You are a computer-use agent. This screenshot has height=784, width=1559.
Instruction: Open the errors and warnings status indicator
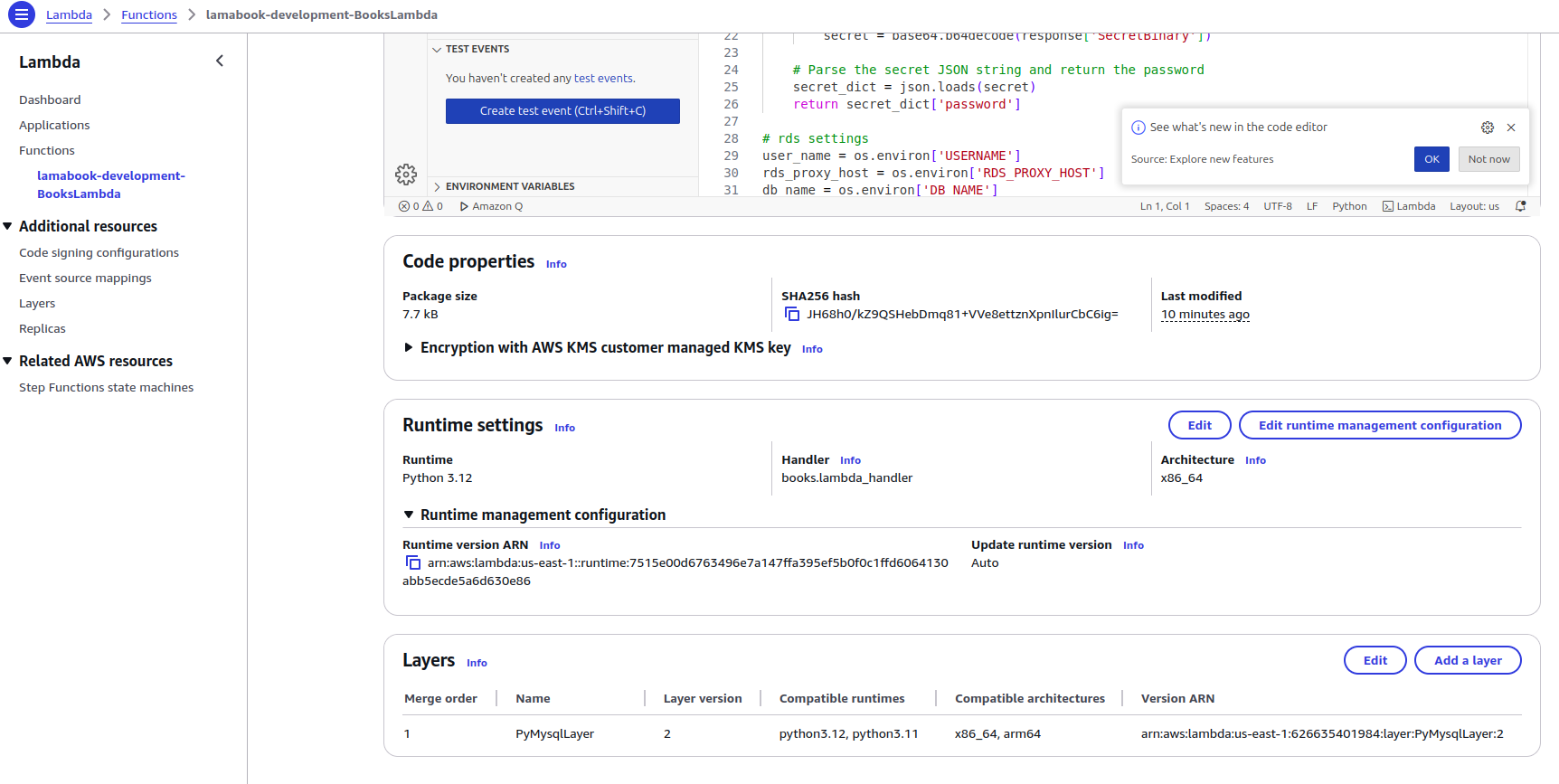420,206
